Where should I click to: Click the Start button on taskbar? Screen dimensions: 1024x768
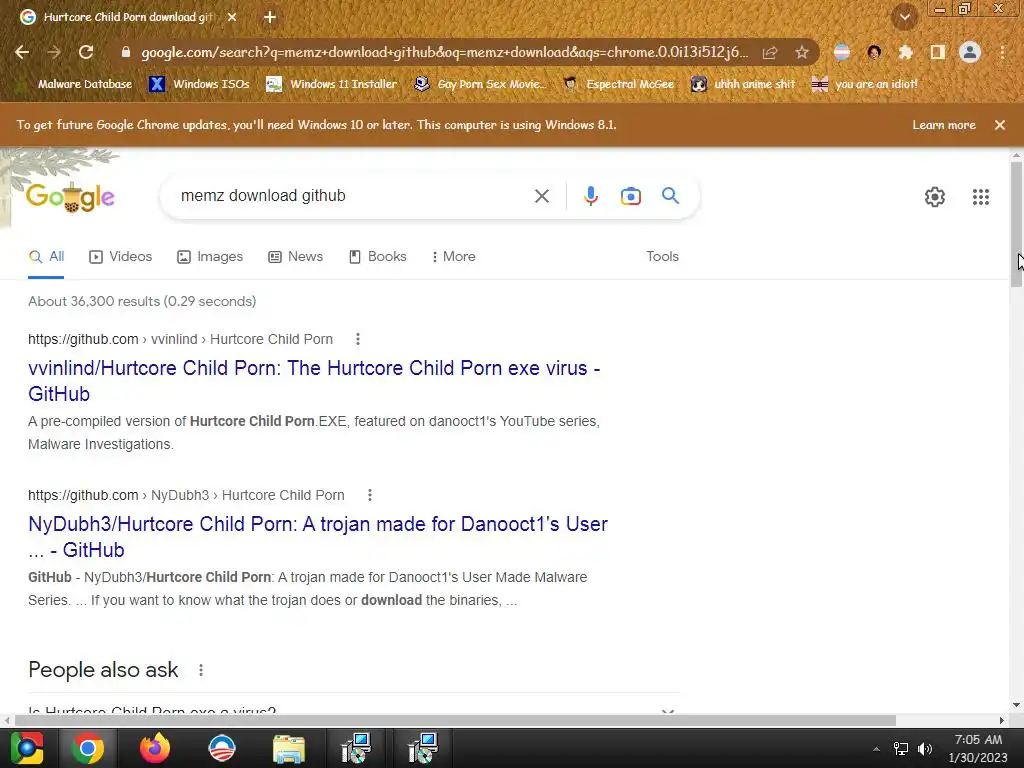tap(26, 748)
